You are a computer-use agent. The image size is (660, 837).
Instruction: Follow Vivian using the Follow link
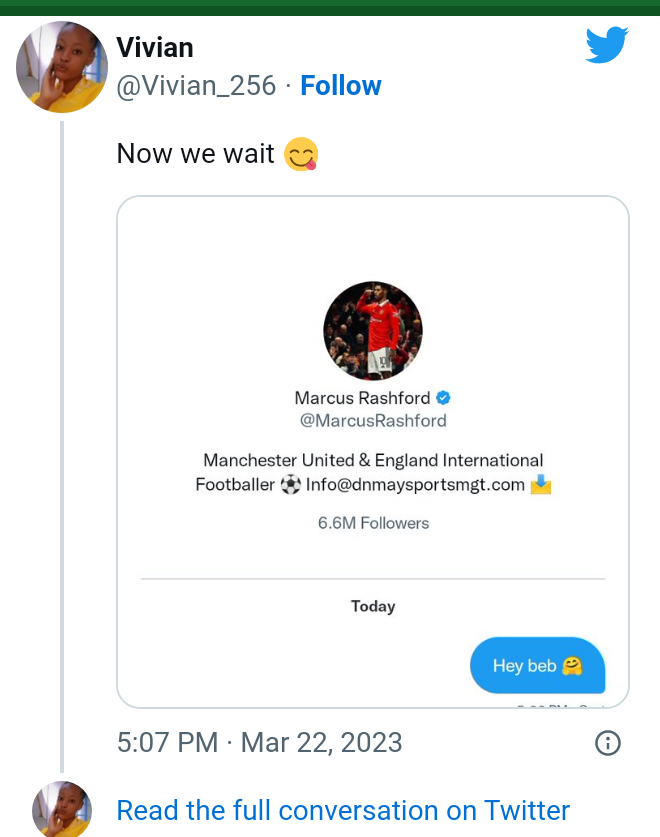[341, 86]
